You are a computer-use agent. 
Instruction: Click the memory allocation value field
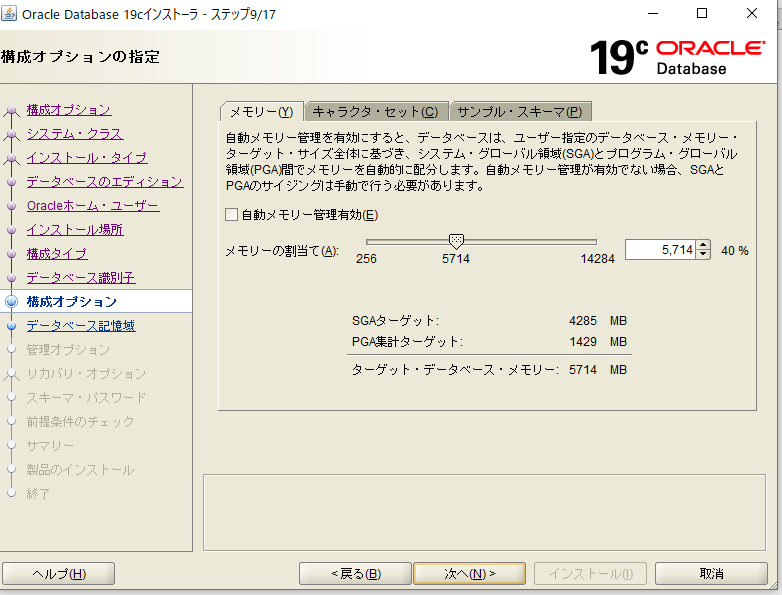(x=660, y=250)
